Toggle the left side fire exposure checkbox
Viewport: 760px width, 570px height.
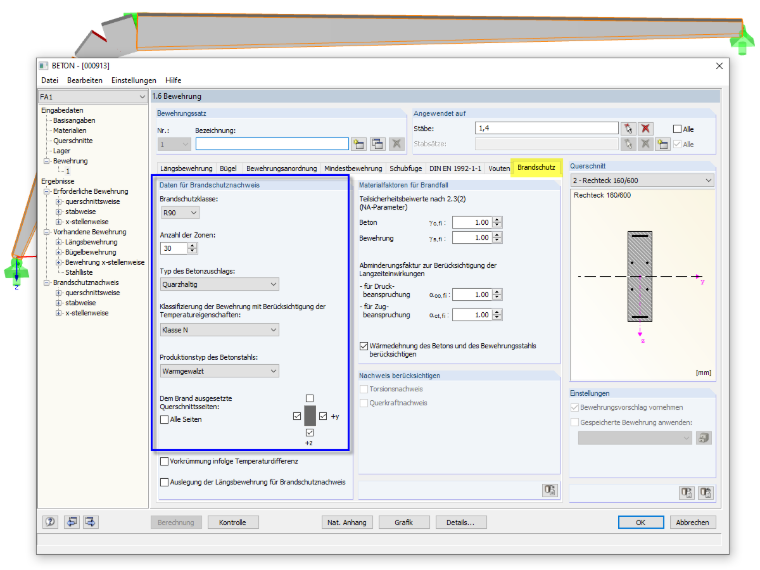point(297,416)
